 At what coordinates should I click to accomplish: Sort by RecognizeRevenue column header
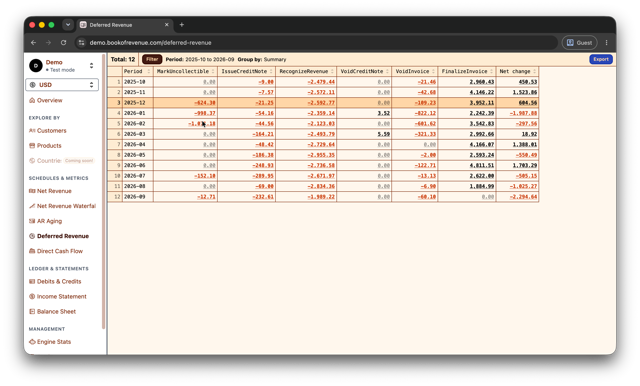[306, 71]
